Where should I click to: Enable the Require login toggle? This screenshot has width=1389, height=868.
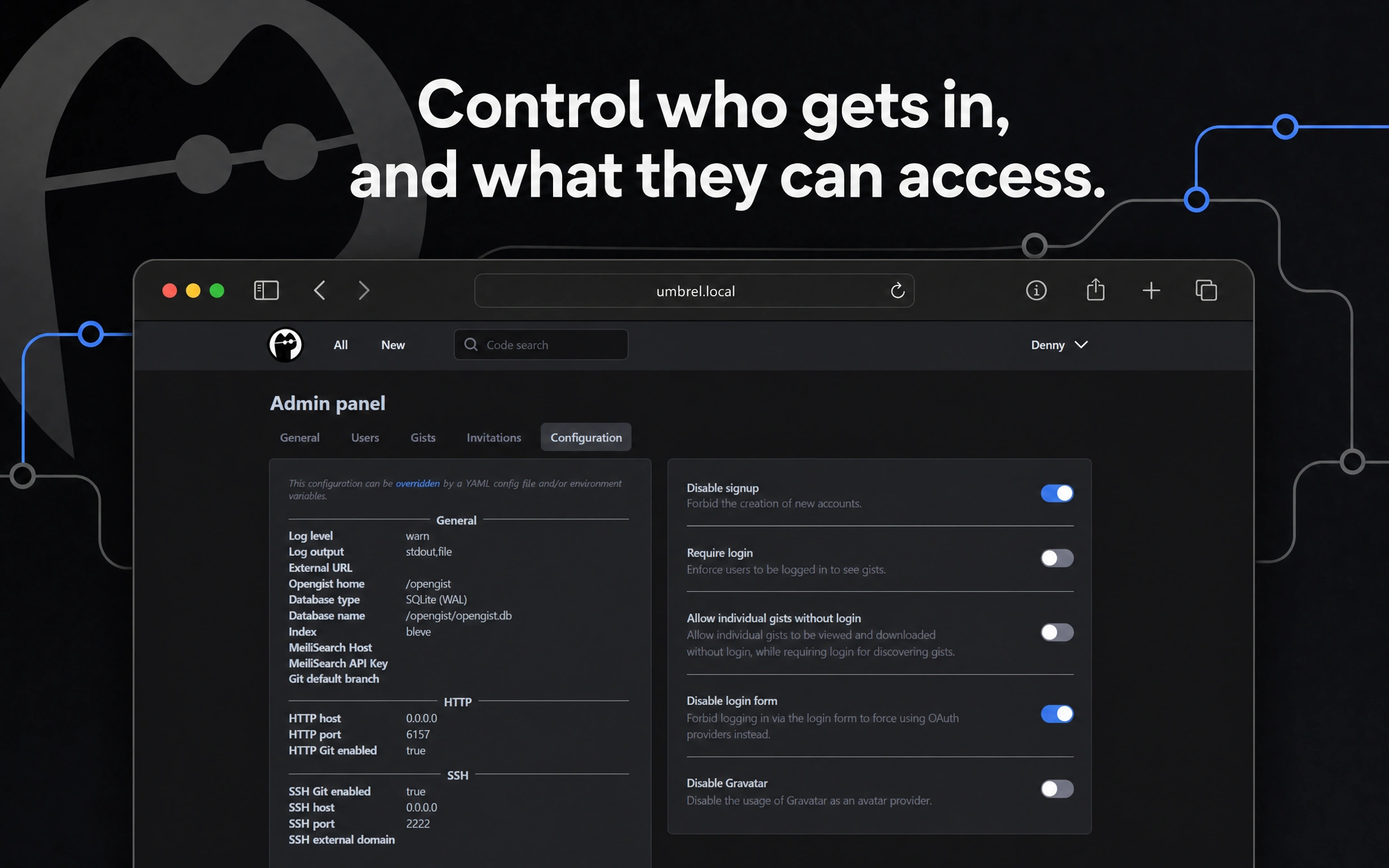click(x=1057, y=558)
